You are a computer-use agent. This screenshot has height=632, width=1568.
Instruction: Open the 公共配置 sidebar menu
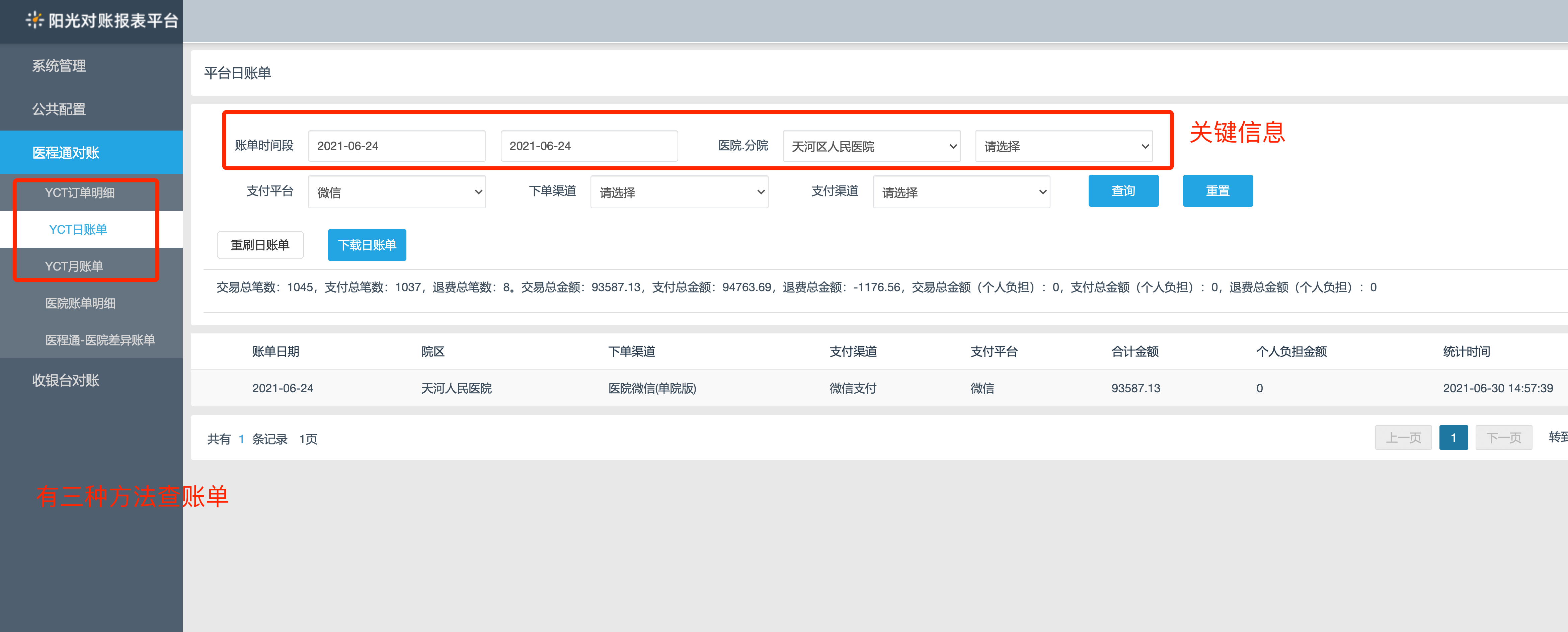[x=59, y=109]
